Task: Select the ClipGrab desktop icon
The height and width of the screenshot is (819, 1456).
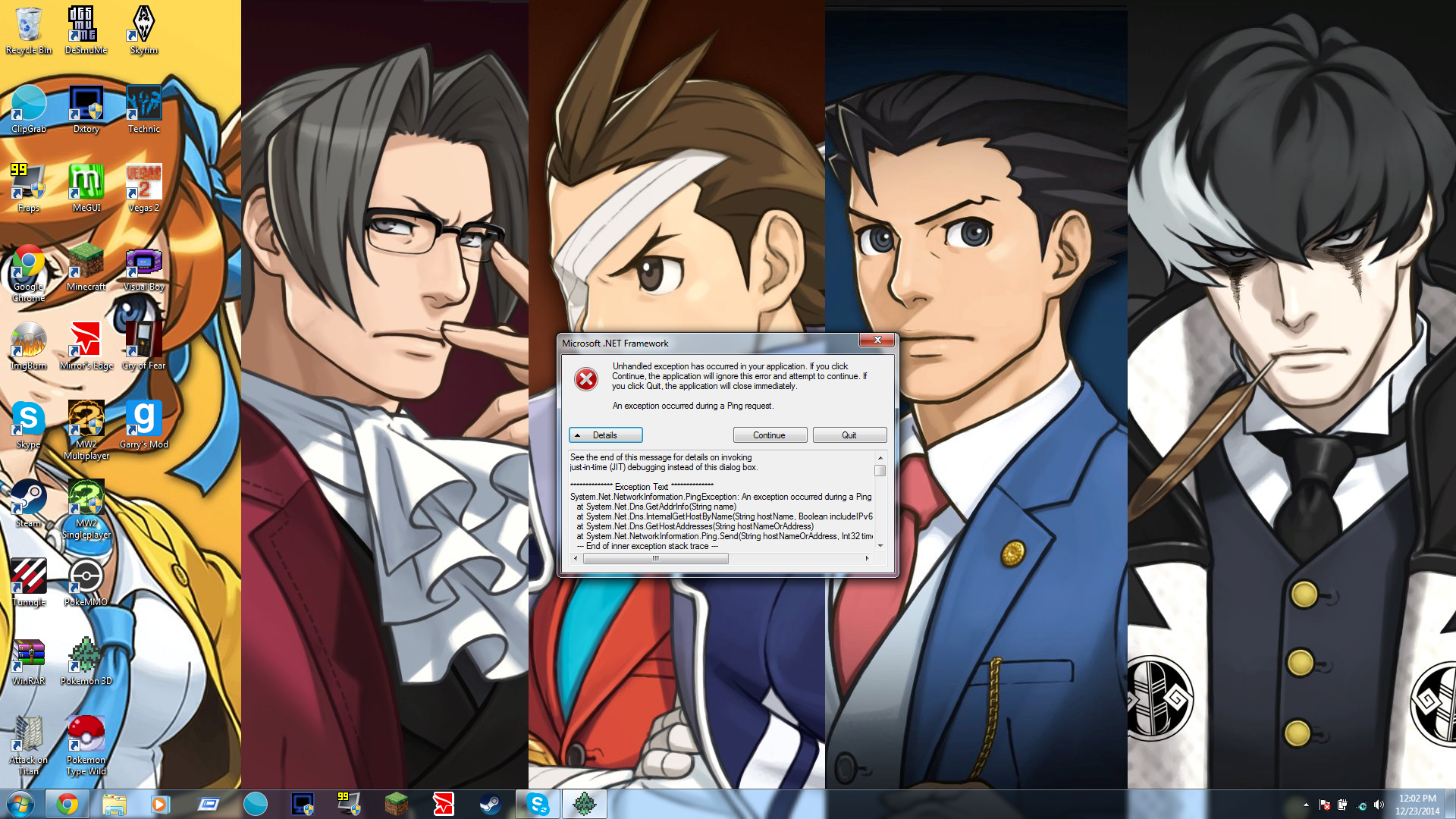Action: click(x=29, y=109)
